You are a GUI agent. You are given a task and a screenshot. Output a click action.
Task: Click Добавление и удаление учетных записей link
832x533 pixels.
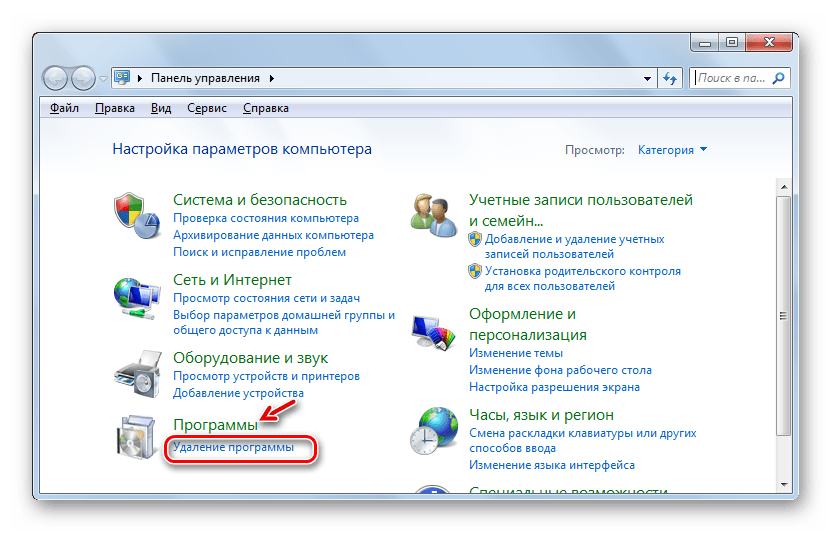574,247
